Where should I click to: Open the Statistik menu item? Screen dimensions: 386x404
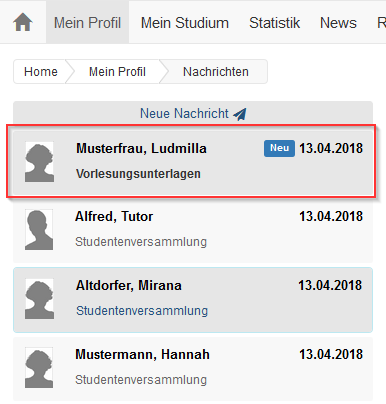274,23
